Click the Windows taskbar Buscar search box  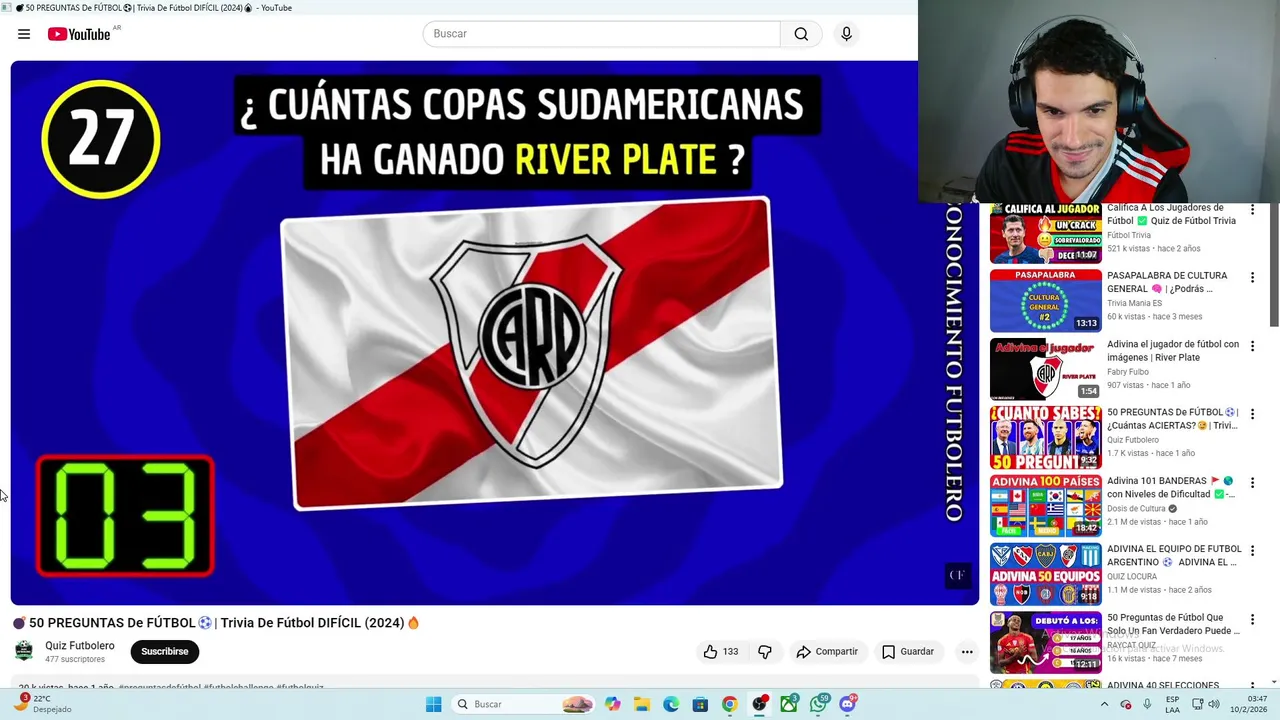click(522, 705)
